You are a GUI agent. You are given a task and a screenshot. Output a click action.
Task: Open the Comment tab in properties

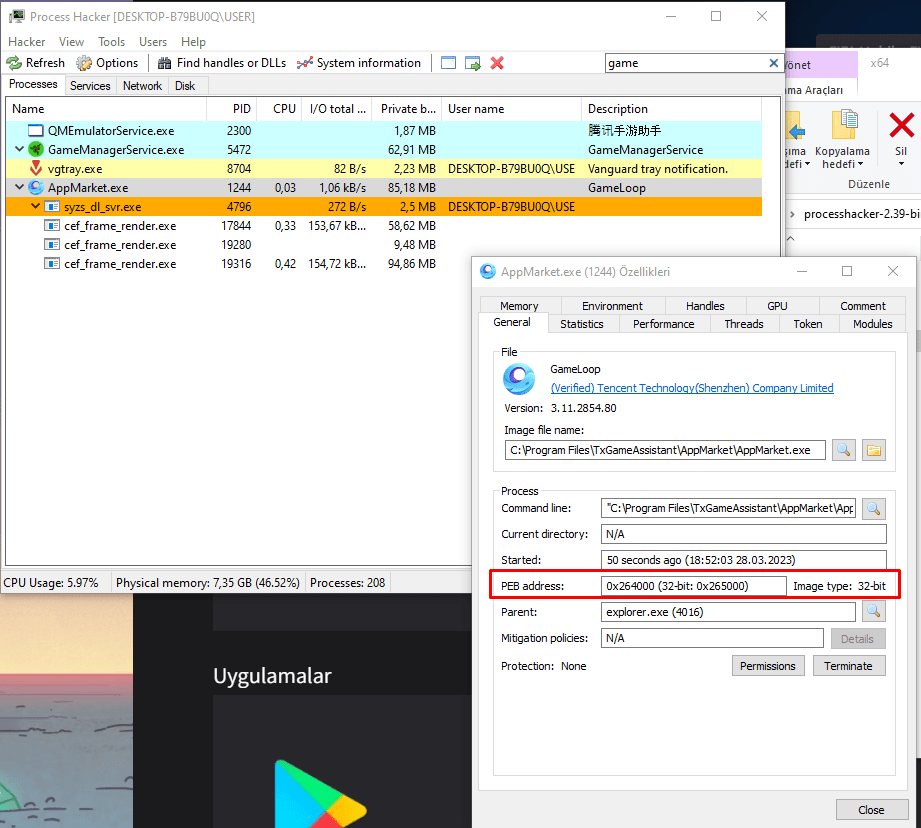862,306
